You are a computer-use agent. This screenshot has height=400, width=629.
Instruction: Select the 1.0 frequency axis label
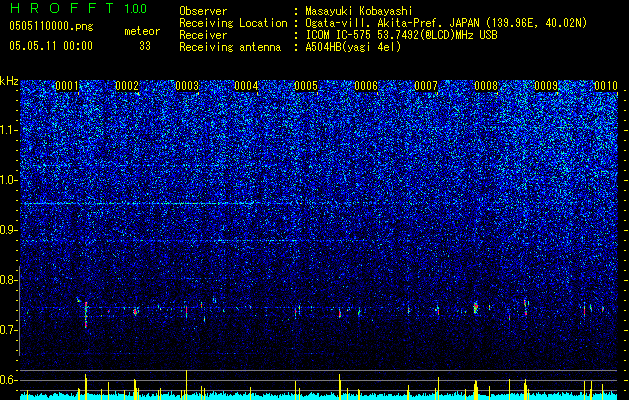[x=9, y=181]
